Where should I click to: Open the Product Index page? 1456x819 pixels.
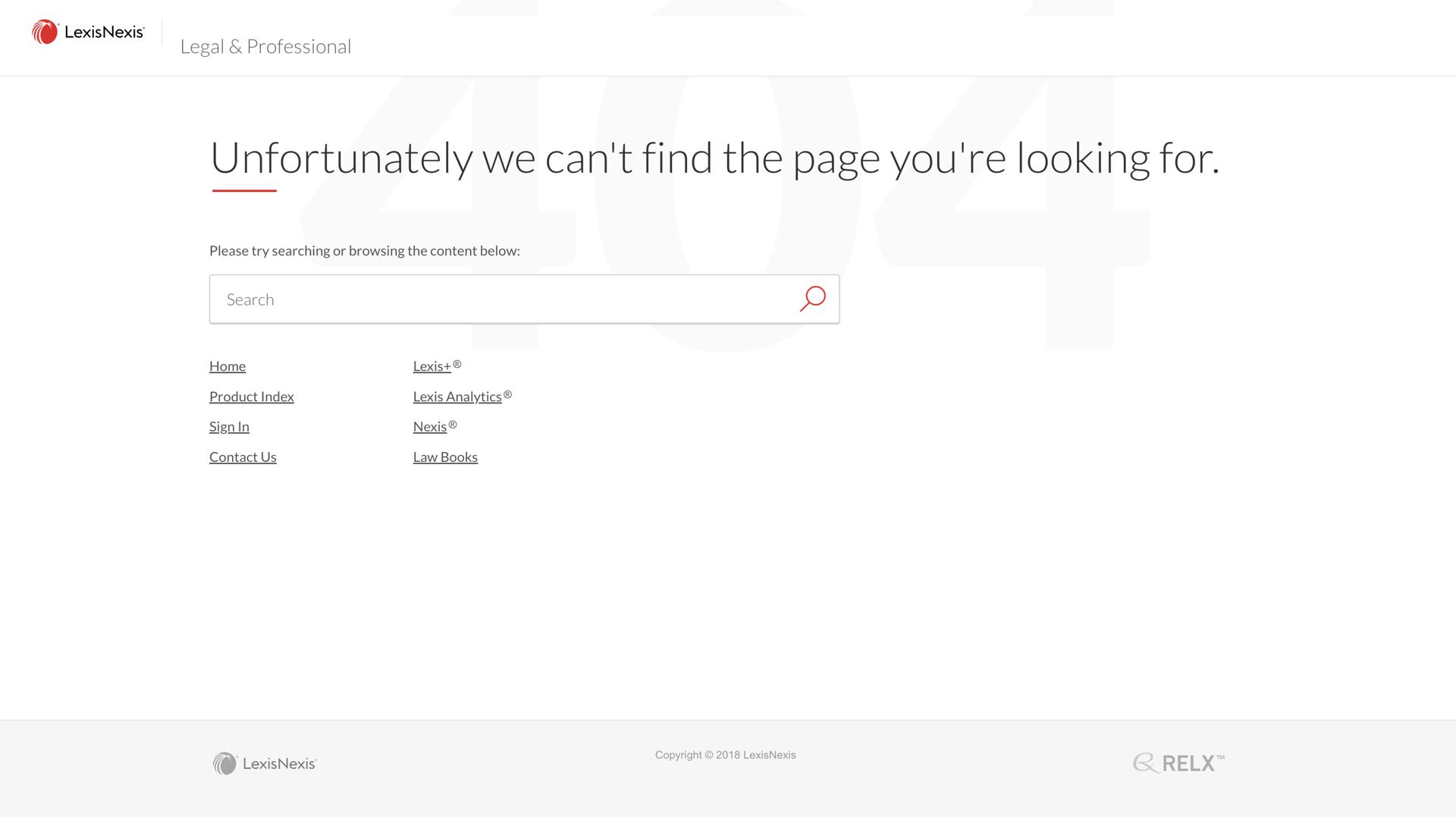251,397
